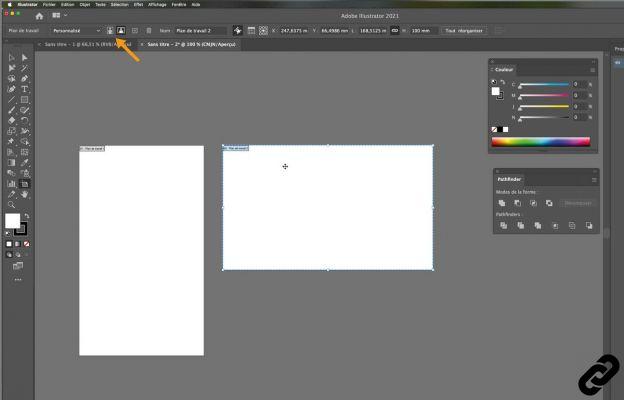Click the black swatch in Couleur panel
624x400 pixels.
coord(500,129)
